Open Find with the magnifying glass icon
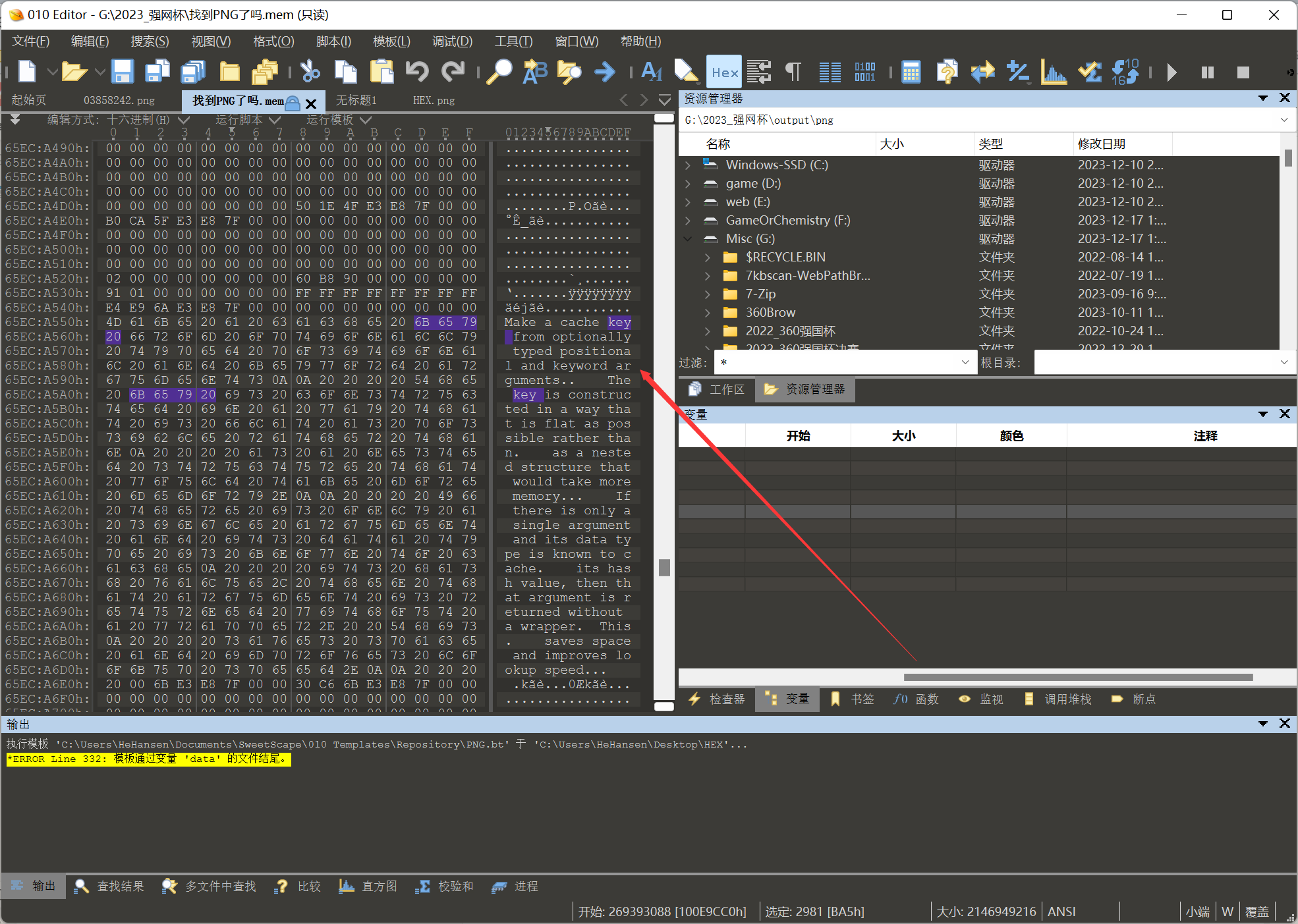 [499, 71]
